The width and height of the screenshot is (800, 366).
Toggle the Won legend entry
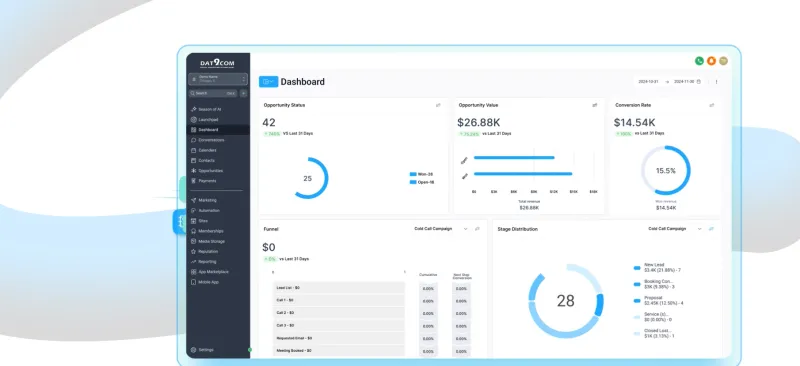tap(421, 174)
